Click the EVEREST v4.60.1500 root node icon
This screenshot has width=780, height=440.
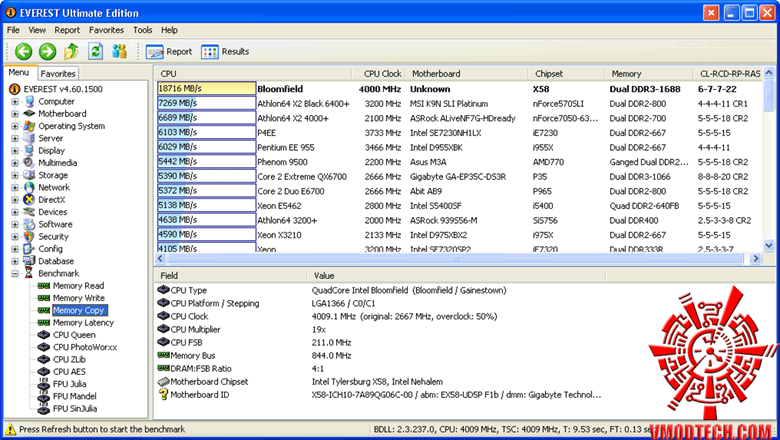pos(13,89)
